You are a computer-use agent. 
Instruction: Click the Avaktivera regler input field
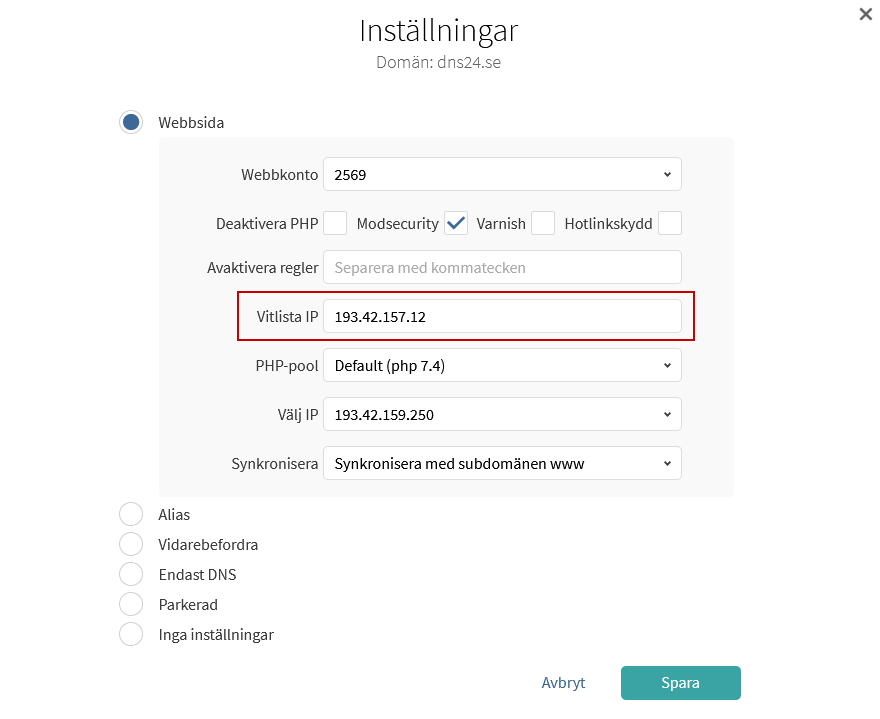[502, 267]
